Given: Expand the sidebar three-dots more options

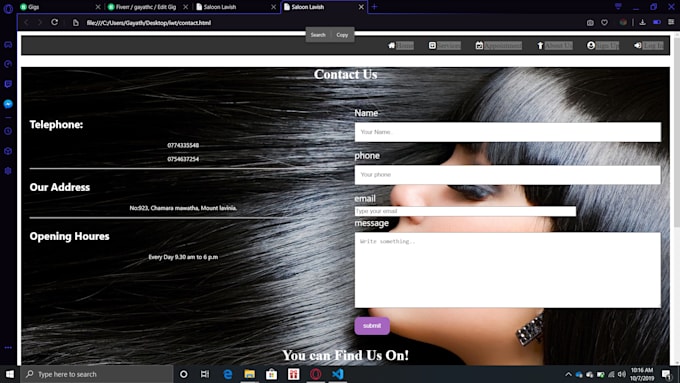Looking at the screenshot, I should click(8, 347).
